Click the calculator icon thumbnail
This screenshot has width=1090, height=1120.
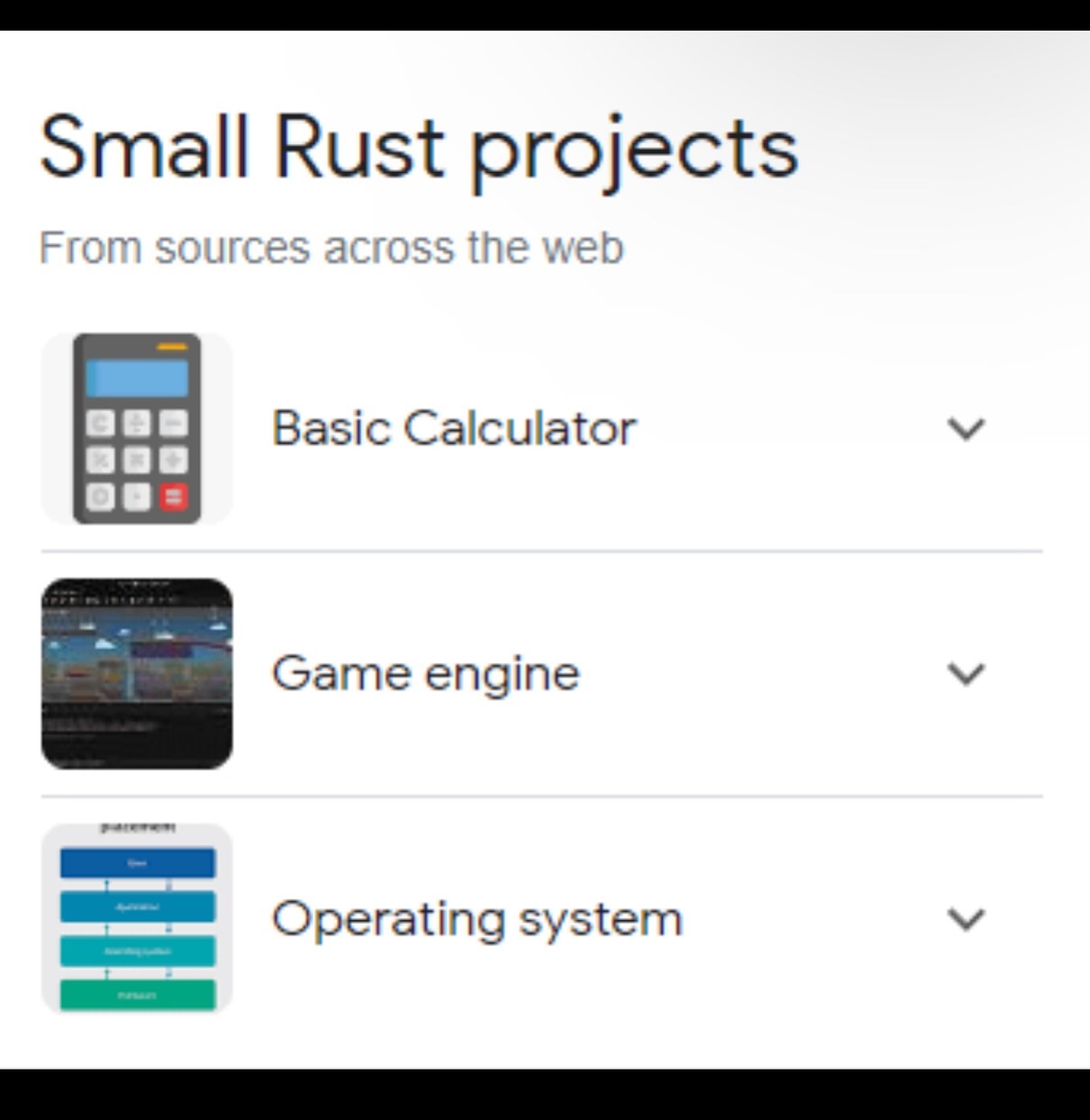[137, 429]
